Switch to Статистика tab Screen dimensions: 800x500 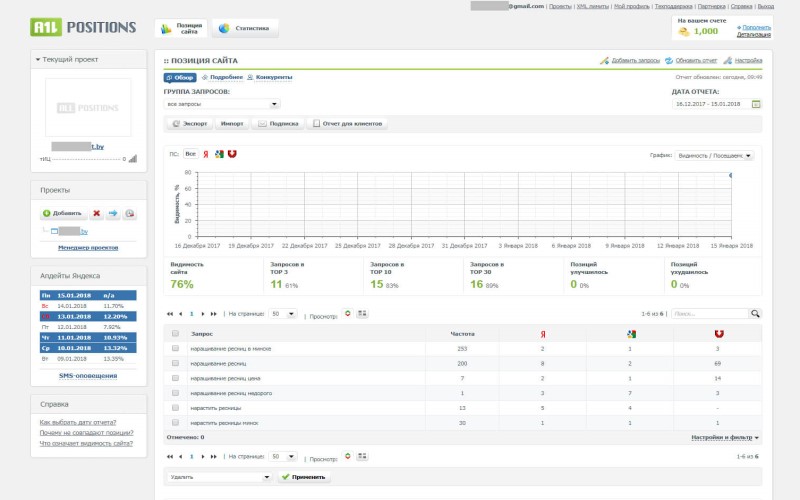click(x=245, y=29)
